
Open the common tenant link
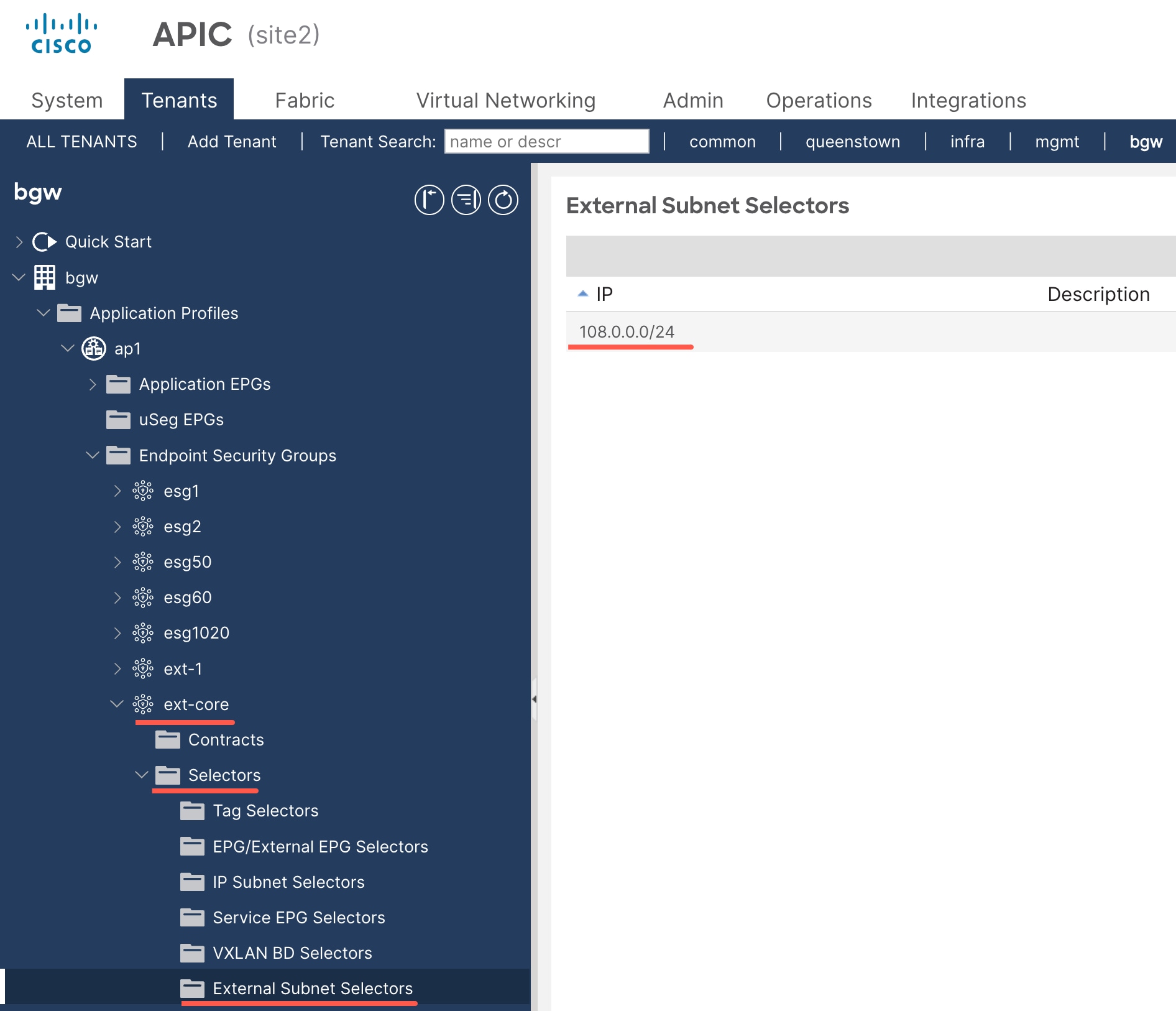tap(722, 142)
